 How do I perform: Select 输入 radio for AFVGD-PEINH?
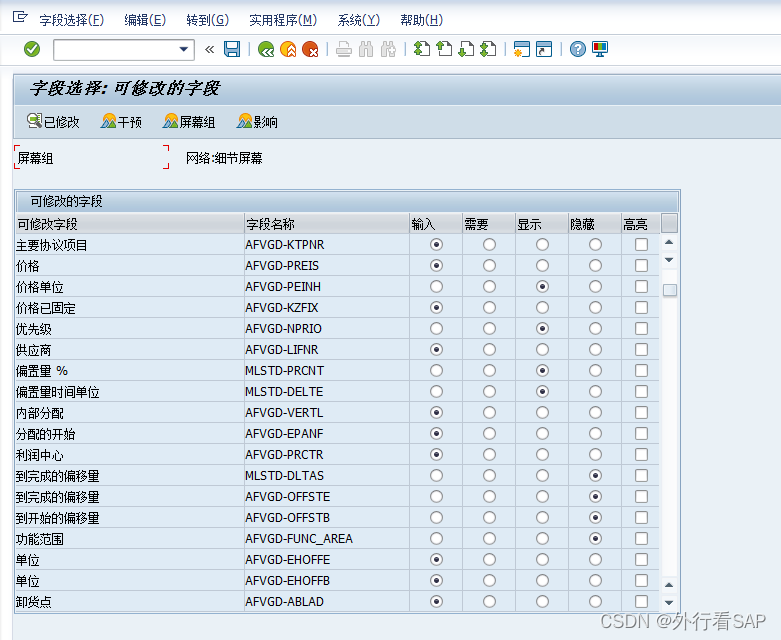[x=436, y=286]
